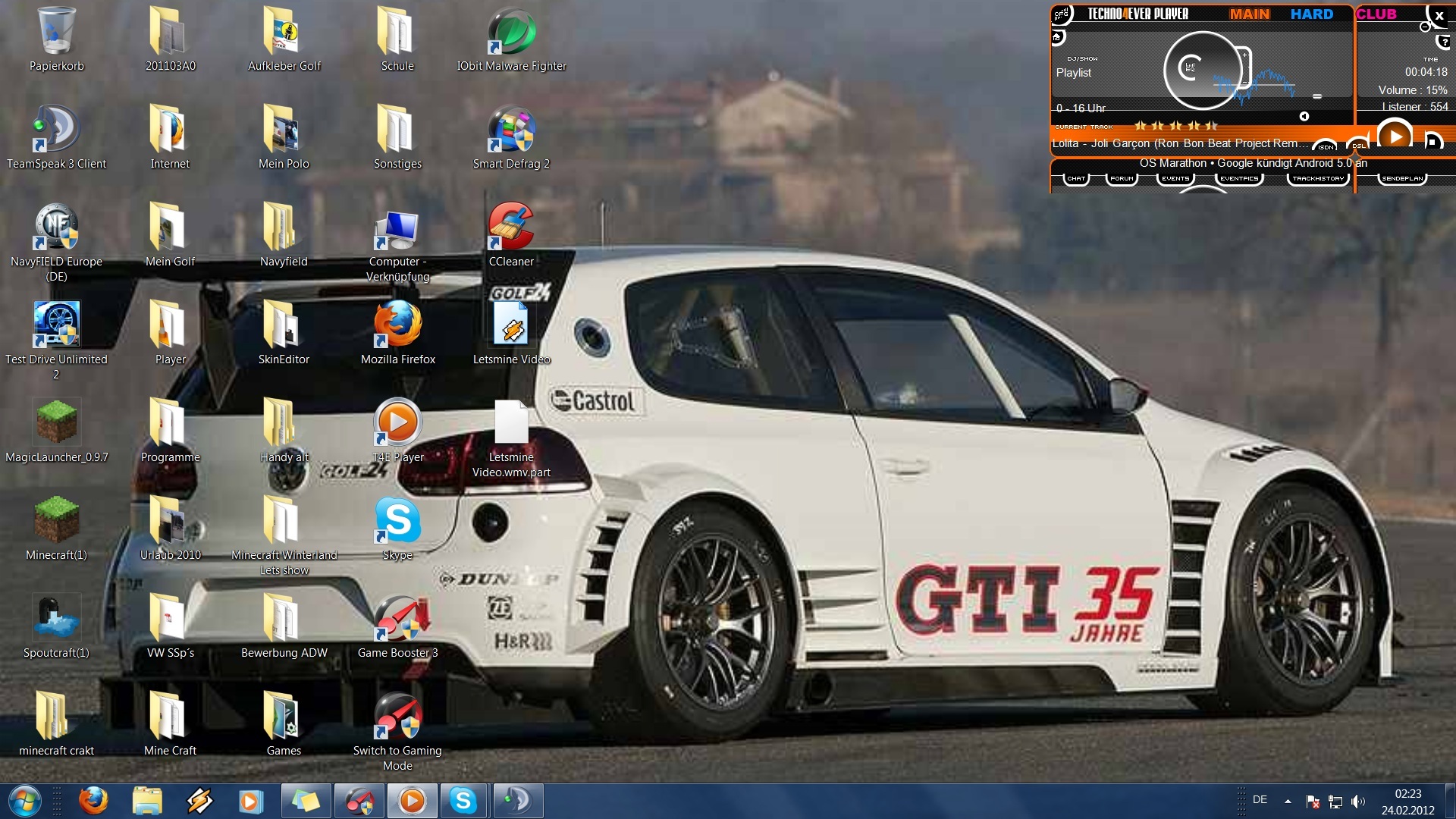Rate the track with the fifth star

click(x=1211, y=126)
